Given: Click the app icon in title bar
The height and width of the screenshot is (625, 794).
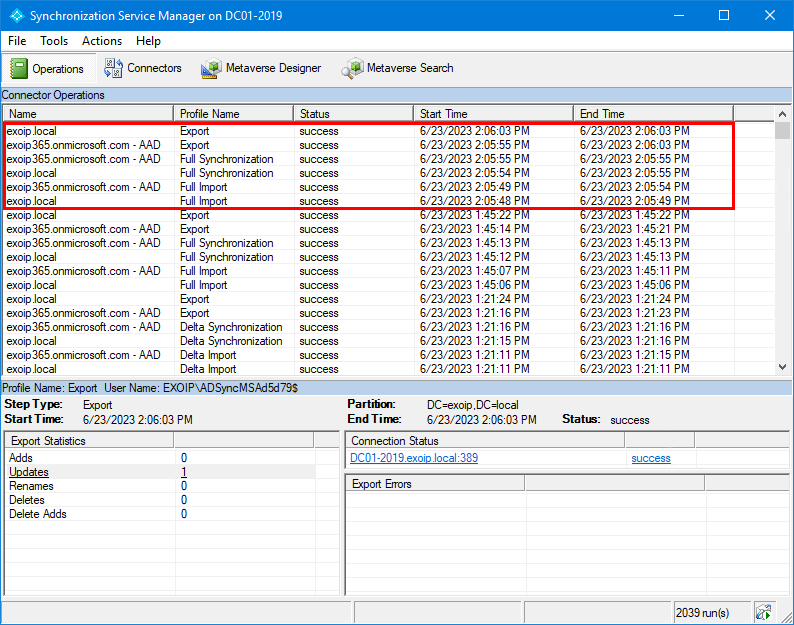Looking at the screenshot, I should pyautogui.click(x=15, y=15).
